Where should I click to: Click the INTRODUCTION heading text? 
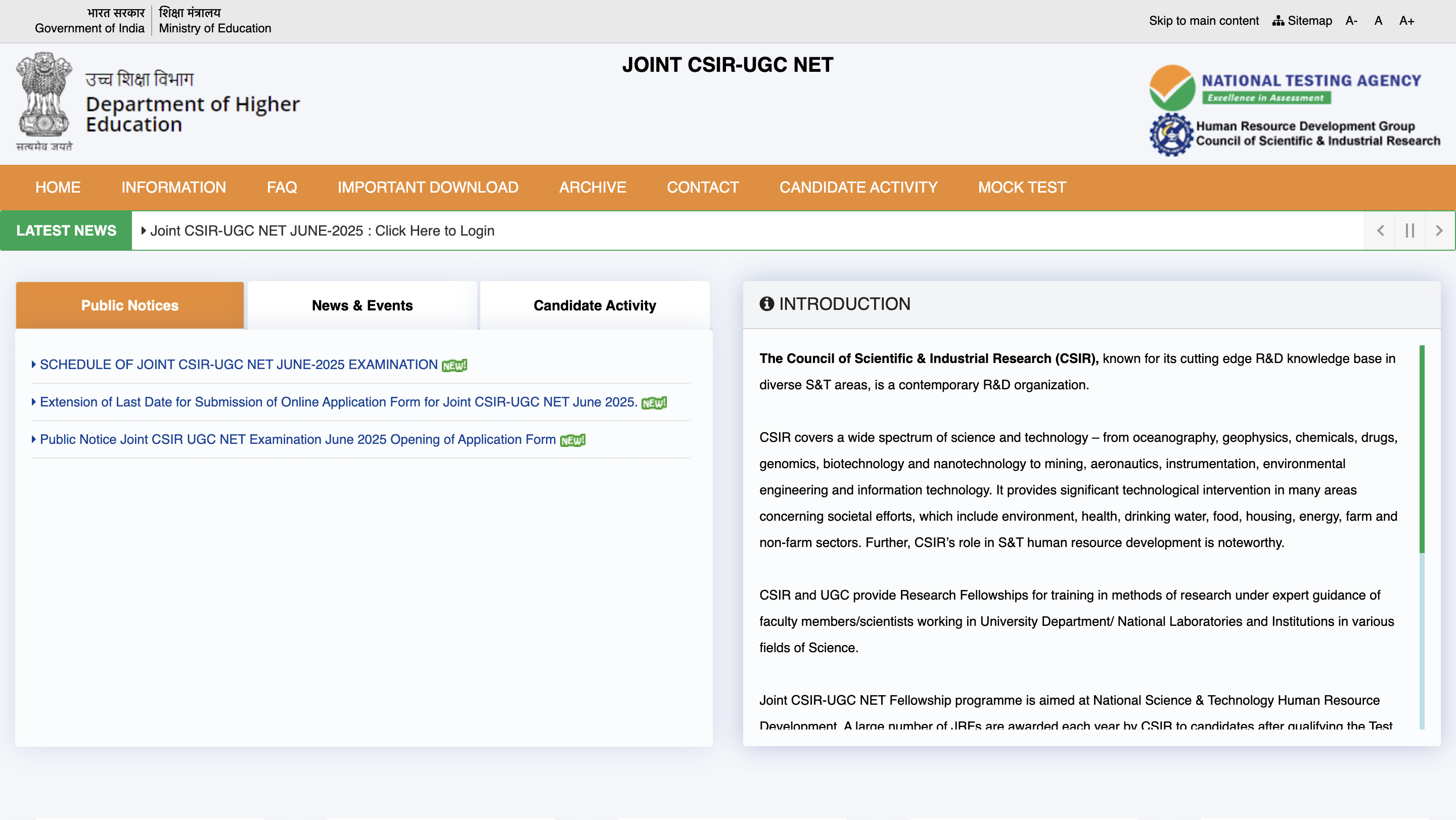[x=845, y=304]
